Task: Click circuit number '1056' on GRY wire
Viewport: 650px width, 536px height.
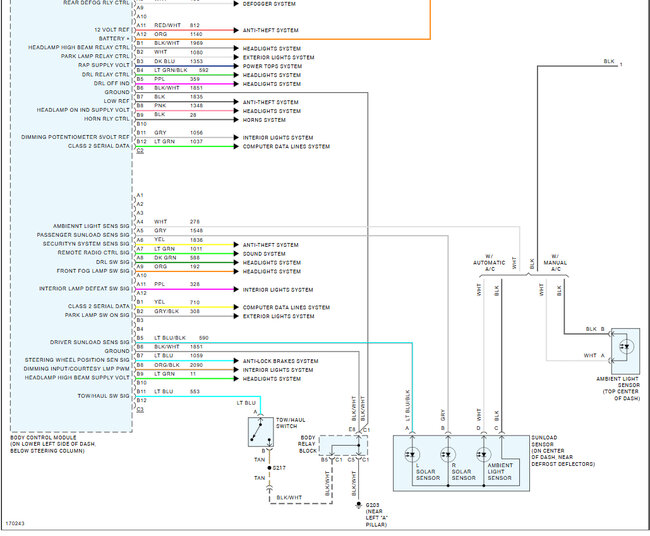Action: pos(196,133)
